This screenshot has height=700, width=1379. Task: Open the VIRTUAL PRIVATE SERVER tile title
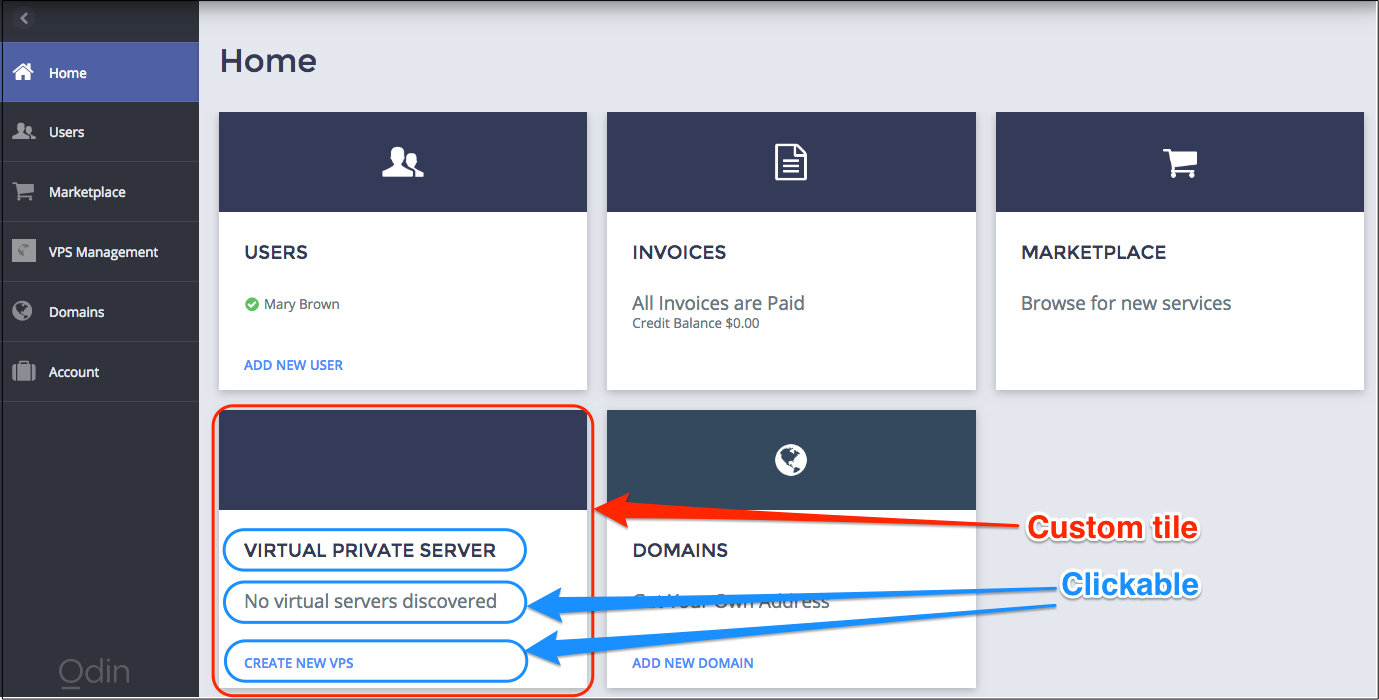[x=370, y=550]
